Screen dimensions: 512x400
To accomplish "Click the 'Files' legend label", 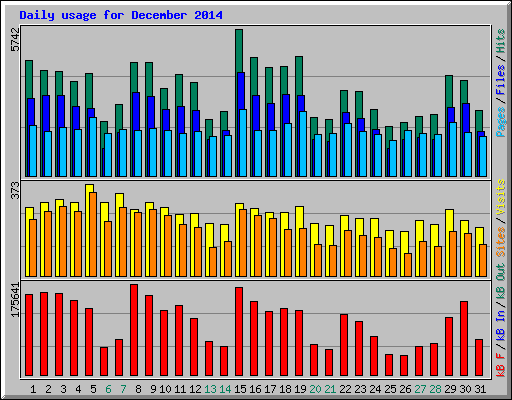I will (501, 80).
